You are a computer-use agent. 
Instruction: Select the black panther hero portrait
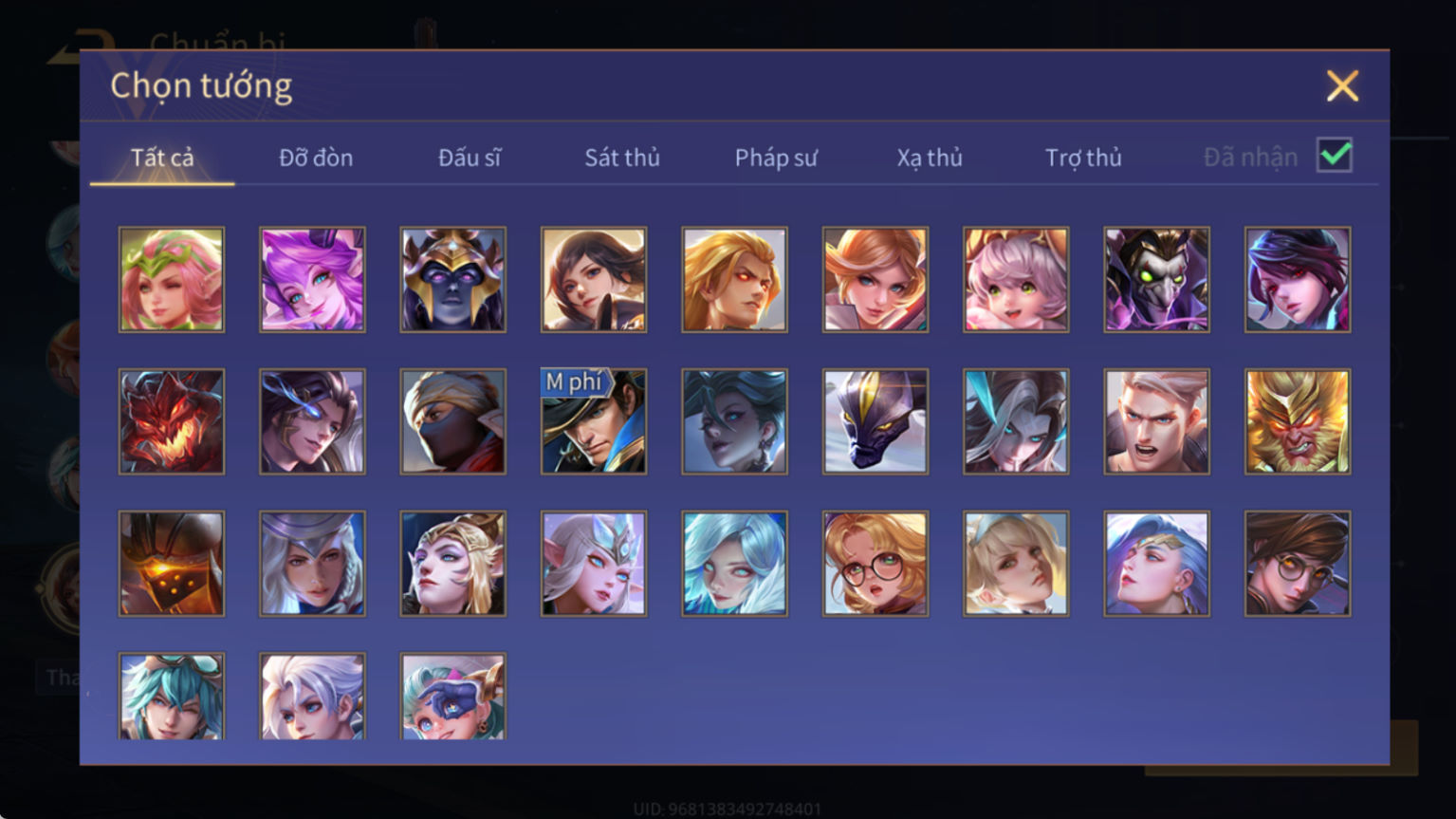(x=875, y=421)
